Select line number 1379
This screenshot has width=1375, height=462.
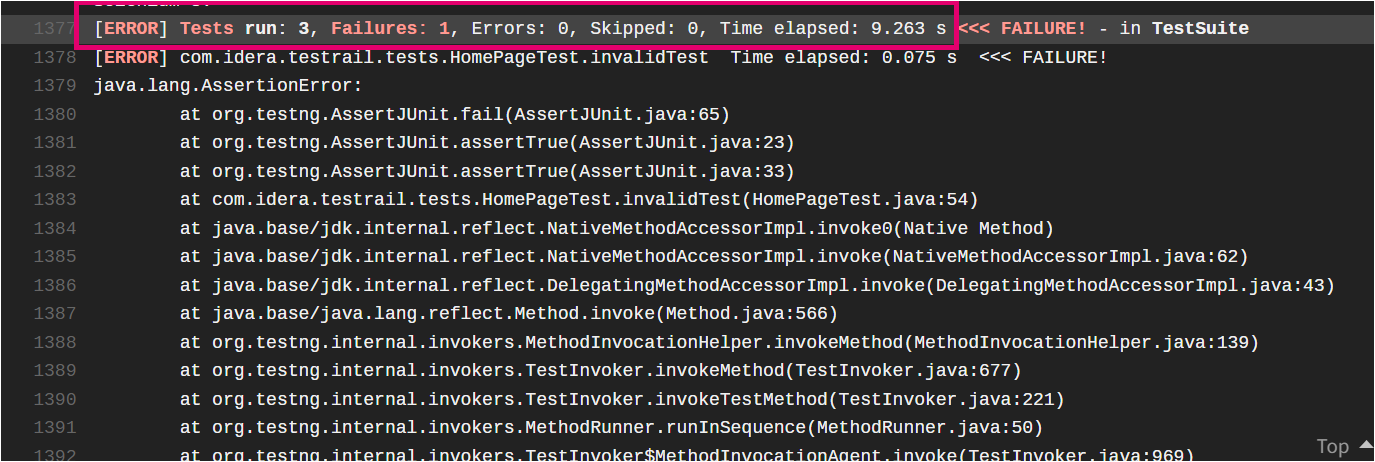pos(54,86)
